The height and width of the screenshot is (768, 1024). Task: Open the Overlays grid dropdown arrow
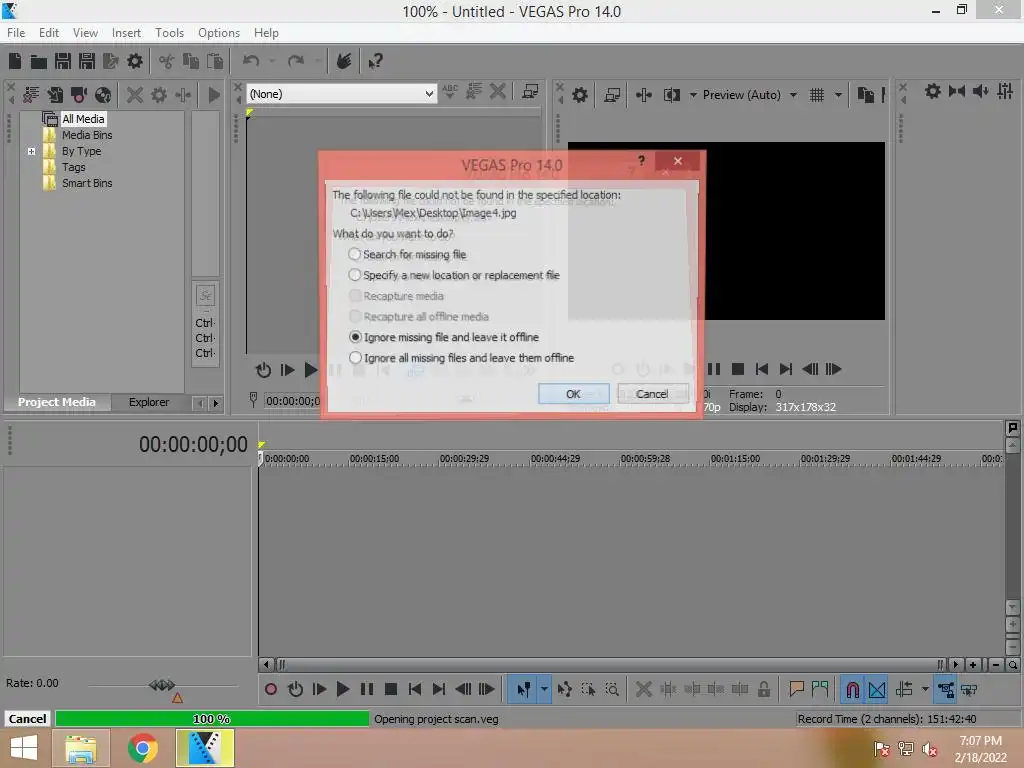point(838,95)
